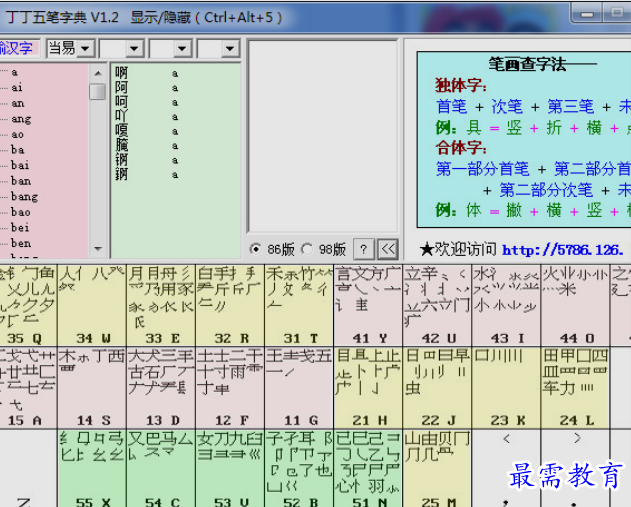This screenshot has height=507, width=631.
Task: Select pinyin 'ba' in the tree list
Action: (17, 150)
